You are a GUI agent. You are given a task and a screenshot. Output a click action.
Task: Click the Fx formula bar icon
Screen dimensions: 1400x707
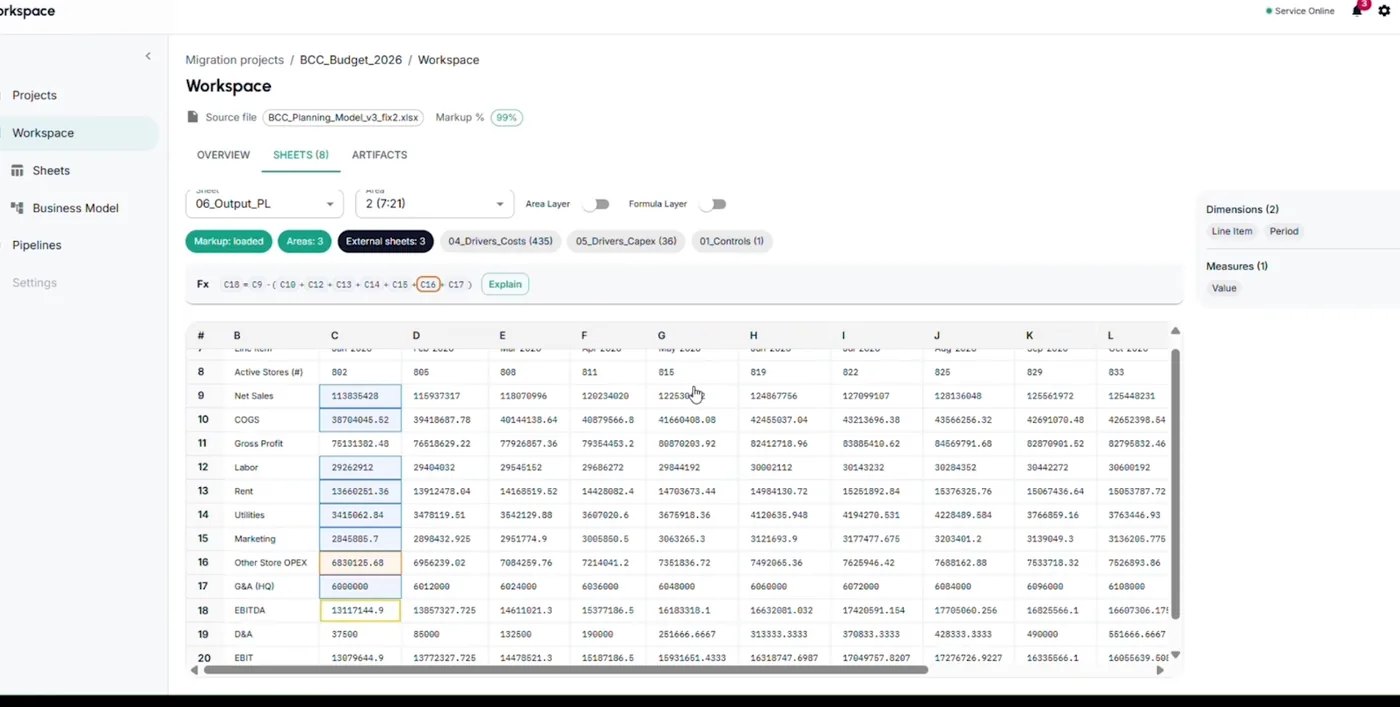[202, 284]
